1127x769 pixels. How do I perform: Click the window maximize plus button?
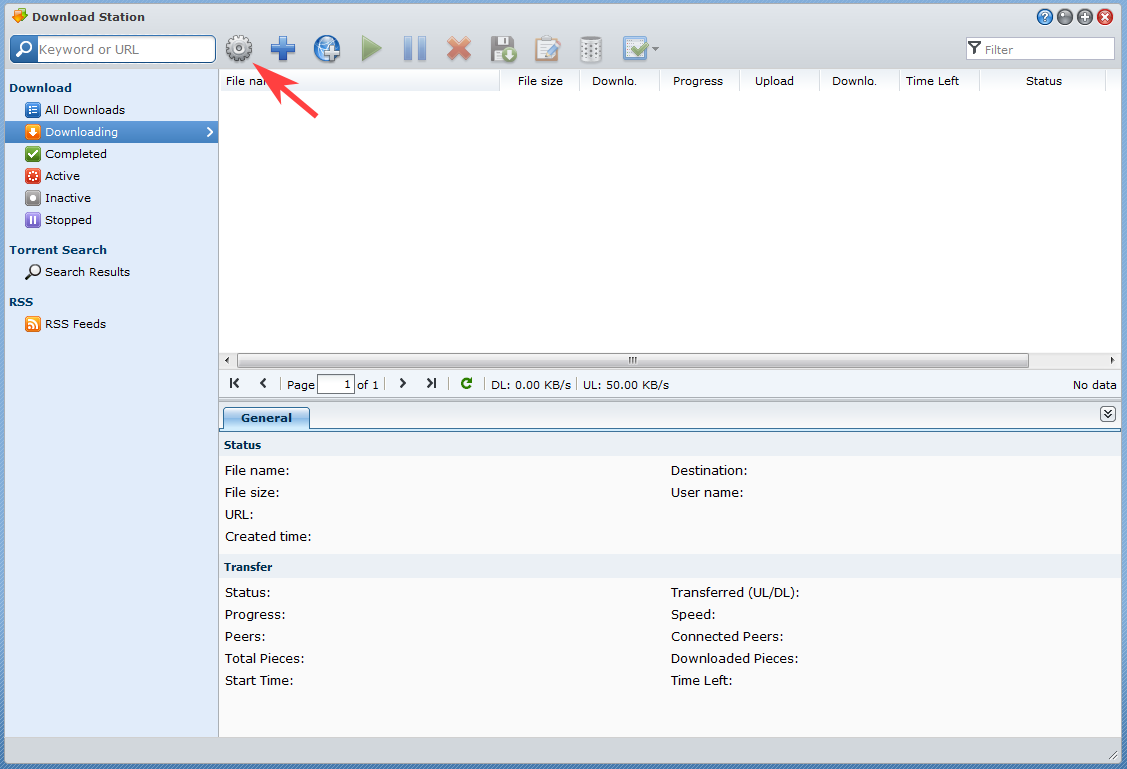[x=1085, y=17]
